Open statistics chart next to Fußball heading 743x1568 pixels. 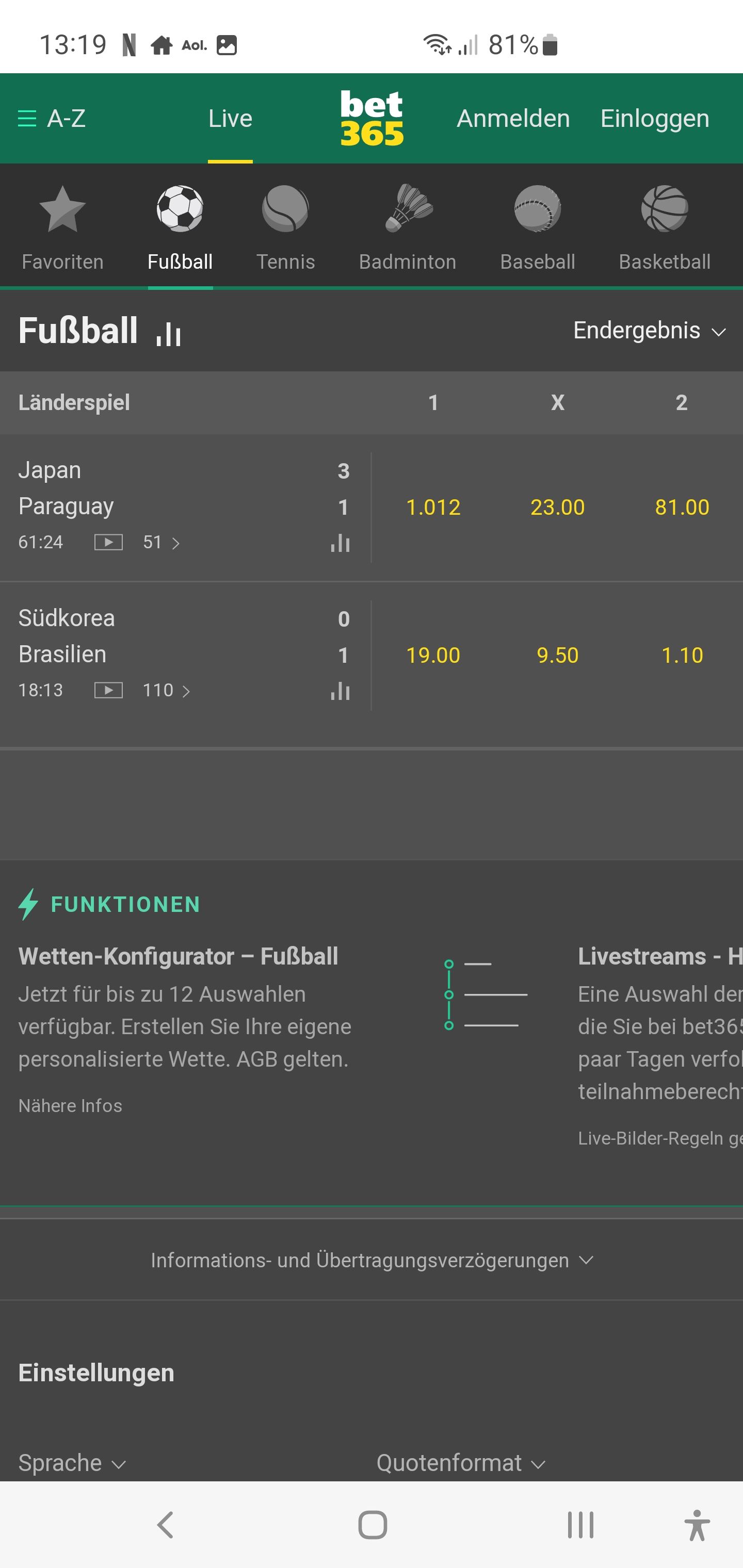tap(169, 334)
